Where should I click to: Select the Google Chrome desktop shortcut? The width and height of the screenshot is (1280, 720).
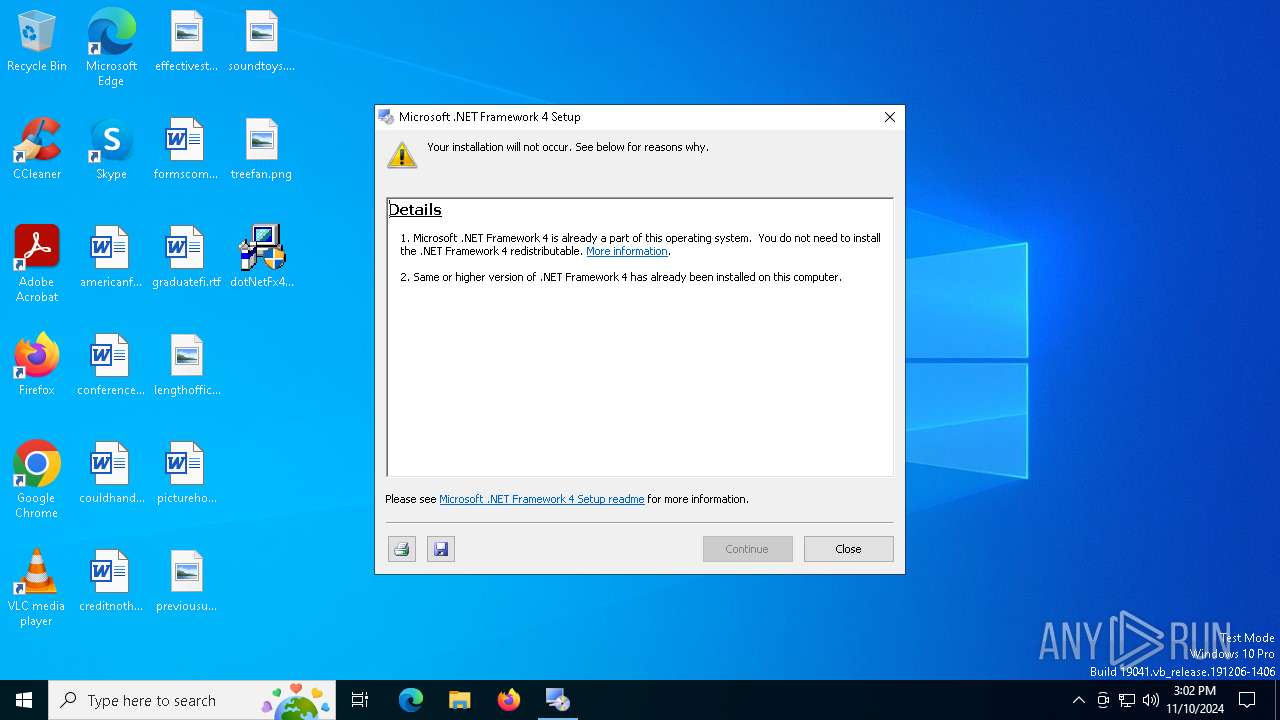[37, 479]
